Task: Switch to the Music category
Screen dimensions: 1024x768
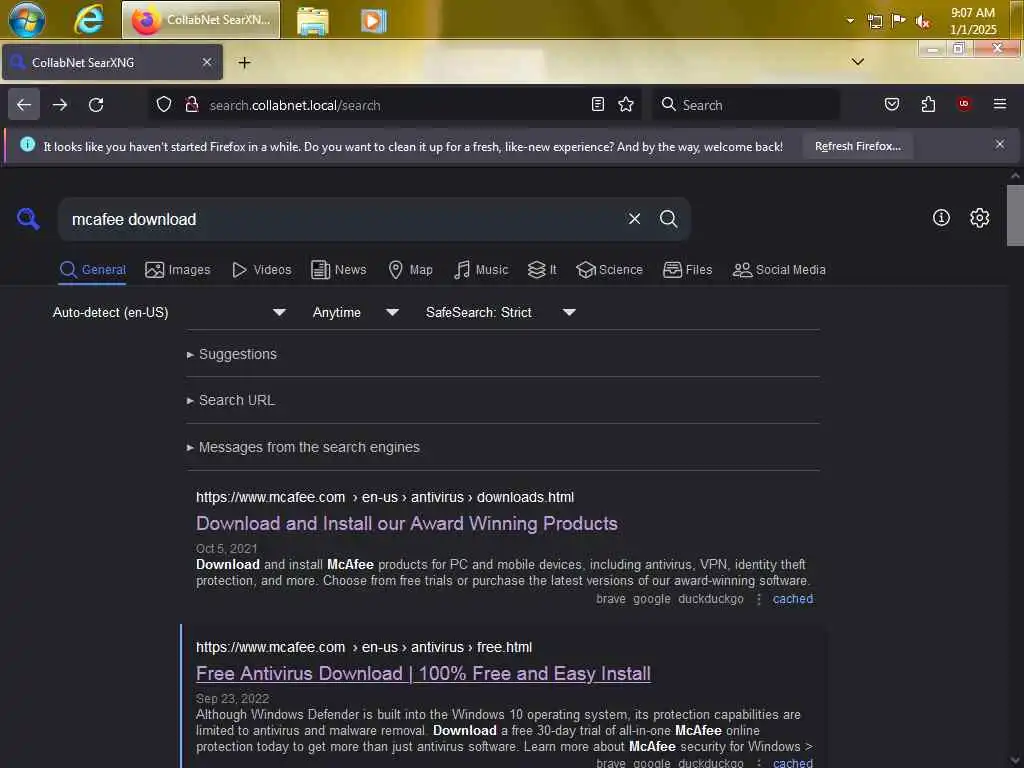Action: [481, 270]
